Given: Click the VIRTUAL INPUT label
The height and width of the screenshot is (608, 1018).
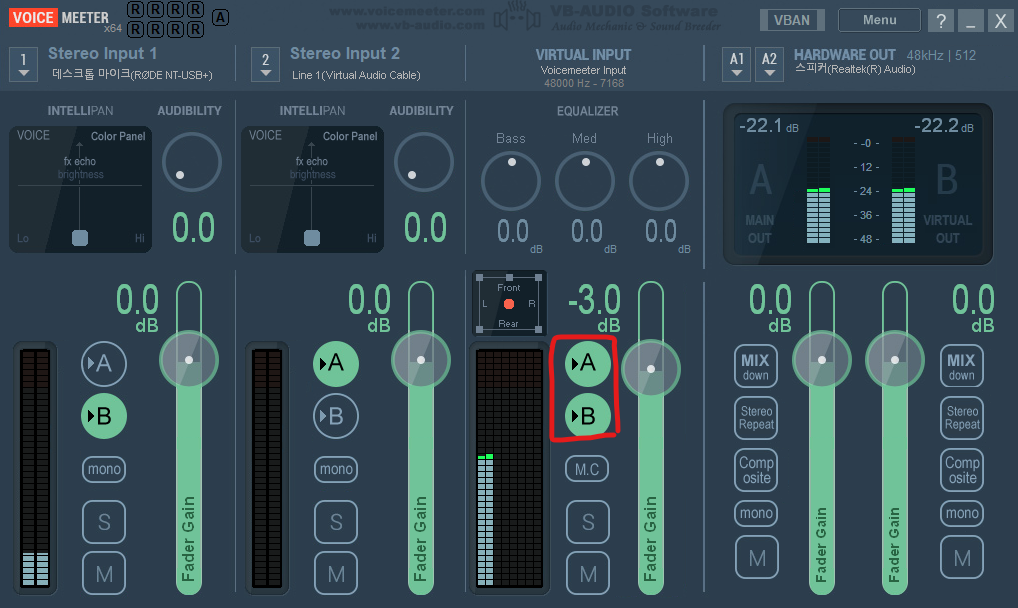Looking at the screenshot, I should coord(583,55).
